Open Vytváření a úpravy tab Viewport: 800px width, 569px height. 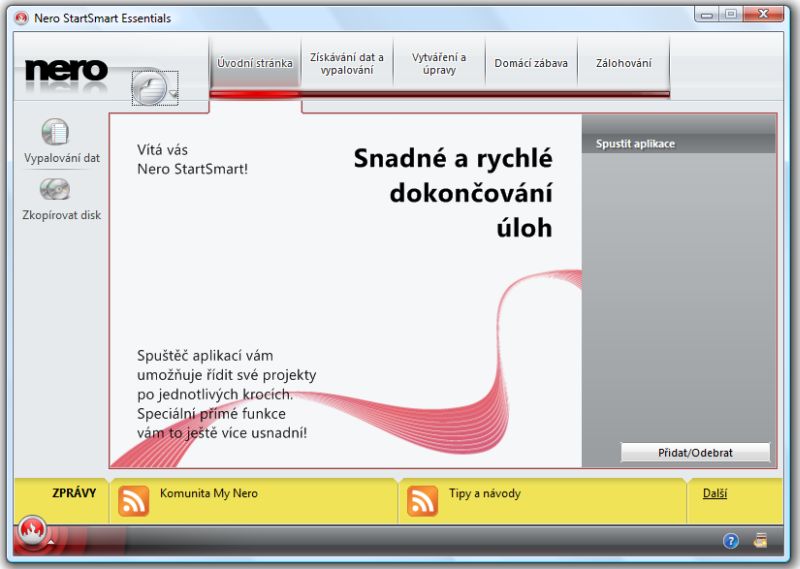coord(439,63)
